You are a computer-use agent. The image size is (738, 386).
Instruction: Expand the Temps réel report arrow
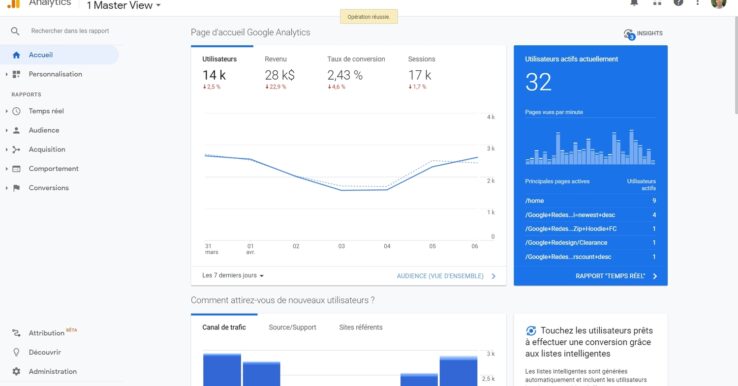pyautogui.click(x=7, y=111)
